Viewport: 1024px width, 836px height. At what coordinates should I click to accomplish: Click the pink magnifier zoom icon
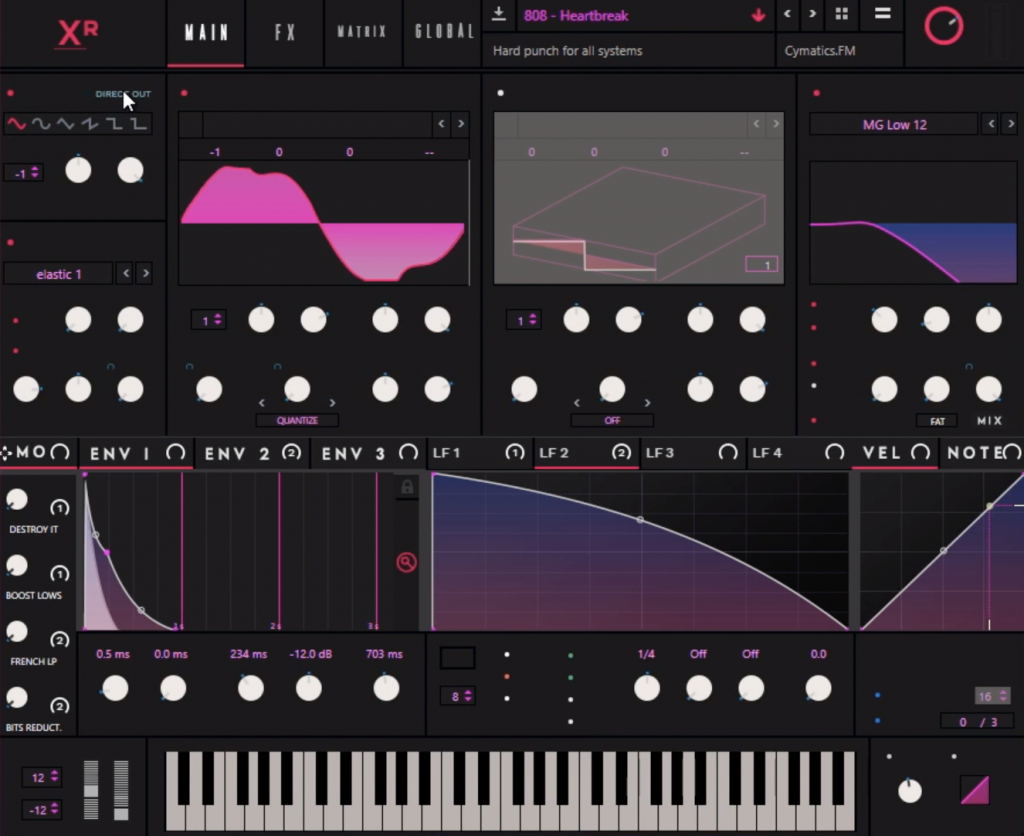406,562
